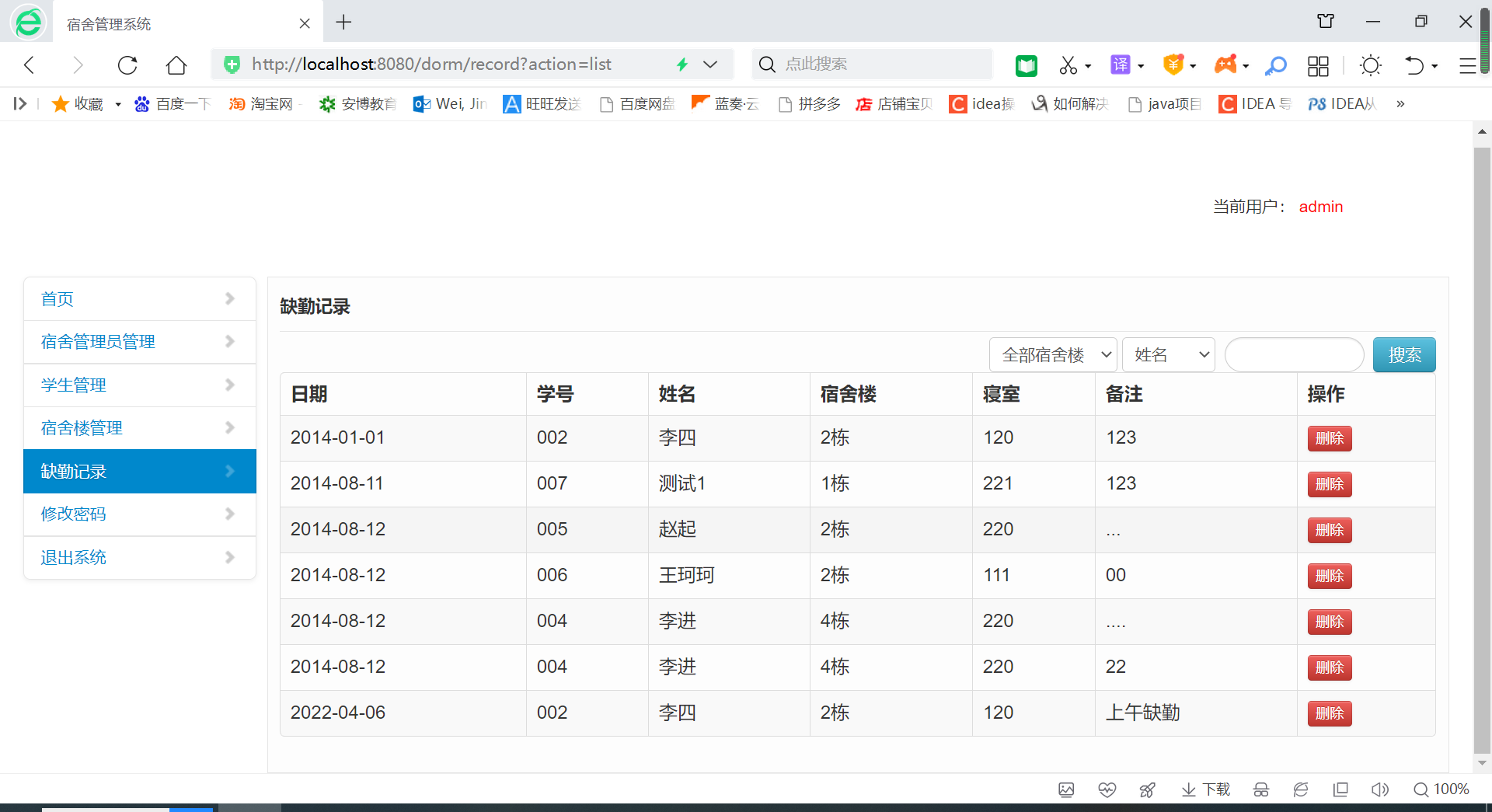
Task: Click 退出系统 to log out
Action: [x=140, y=558]
